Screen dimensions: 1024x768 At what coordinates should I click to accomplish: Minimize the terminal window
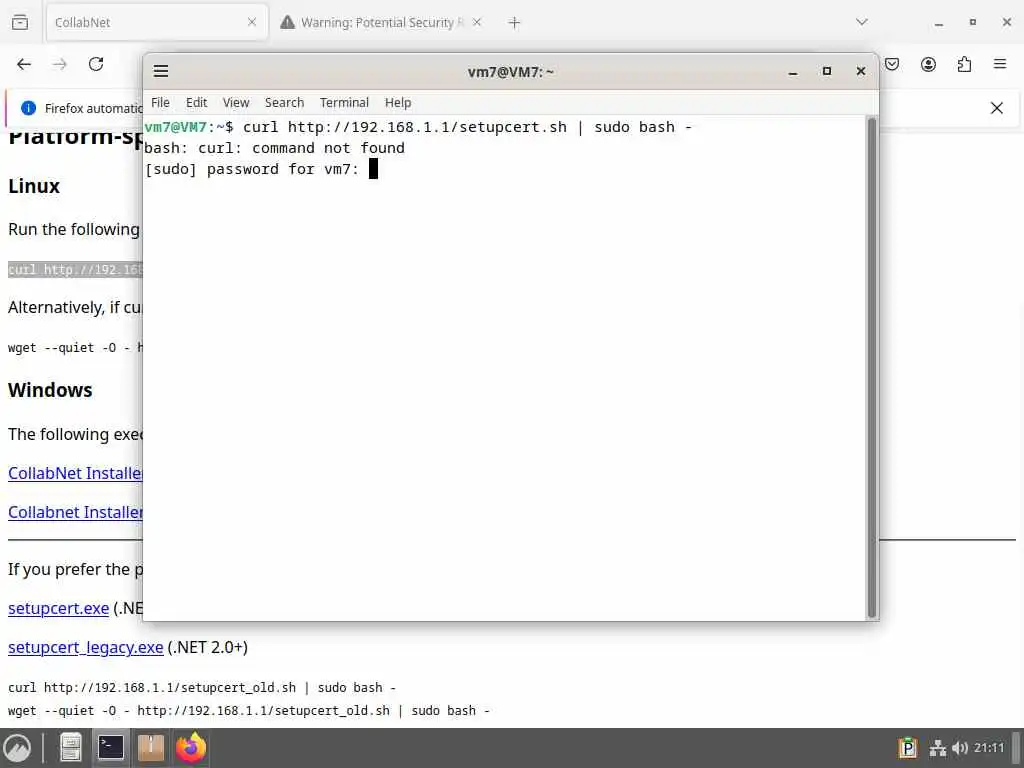pos(793,71)
